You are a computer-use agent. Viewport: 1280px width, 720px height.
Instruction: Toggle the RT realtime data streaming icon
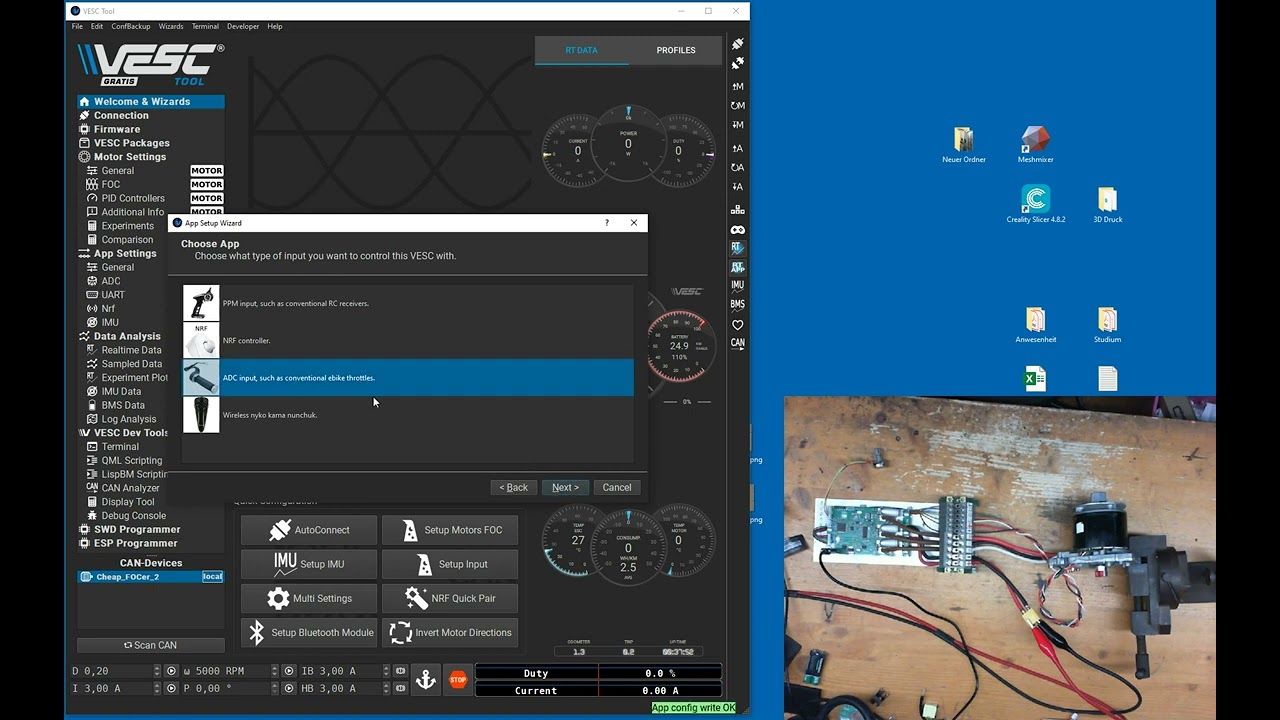tap(738, 248)
